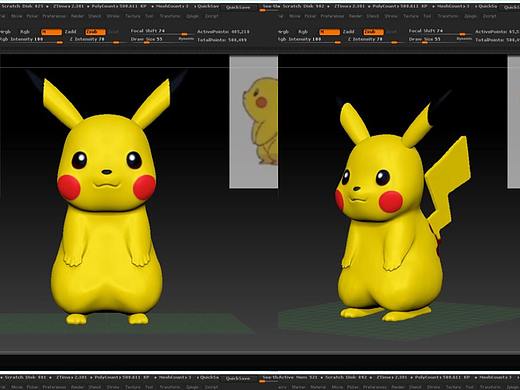Open Tool menu in top-right ZBrush window
This screenshot has width=520, height=390.
tap(427, 16)
